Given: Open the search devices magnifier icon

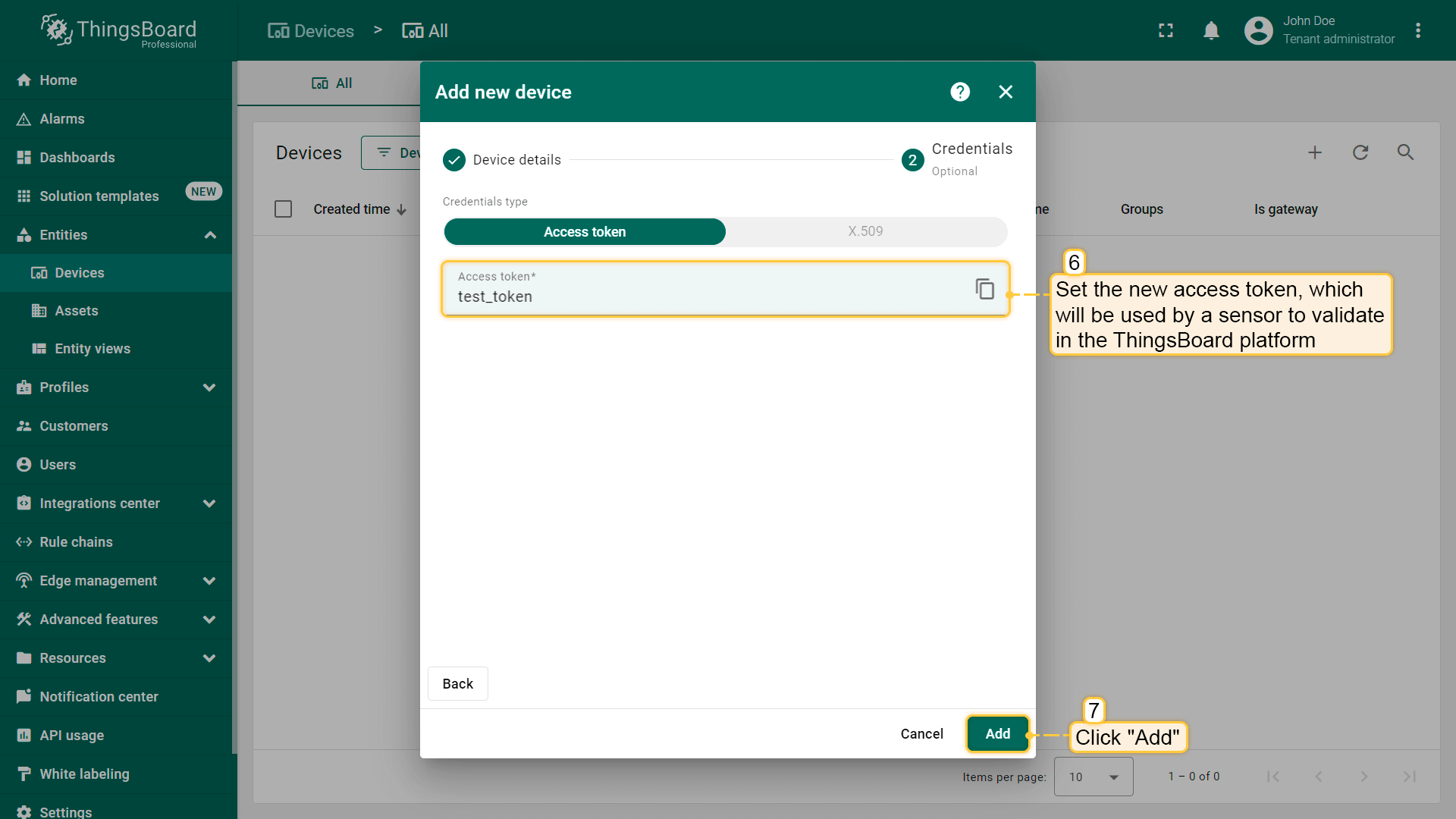Looking at the screenshot, I should pos(1405,152).
